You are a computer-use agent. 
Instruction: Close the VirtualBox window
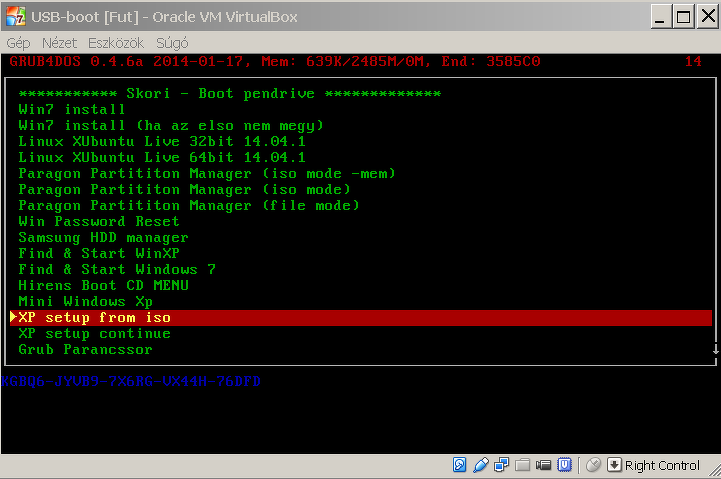[708, 17]
